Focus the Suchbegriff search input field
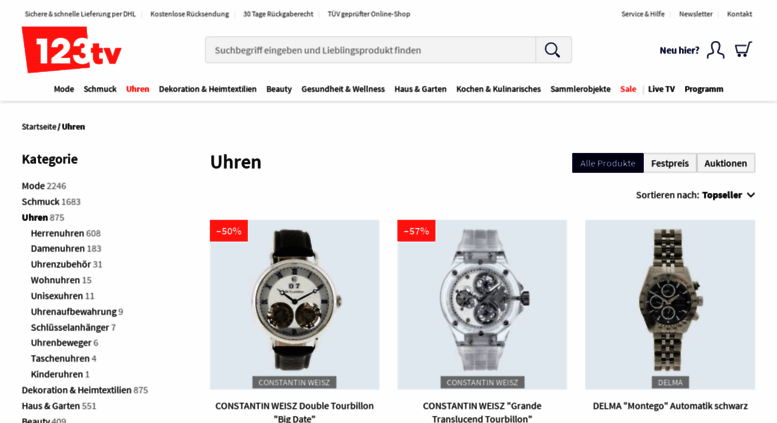This screenshot has width=777, height=423. click(x=371, y=50)
